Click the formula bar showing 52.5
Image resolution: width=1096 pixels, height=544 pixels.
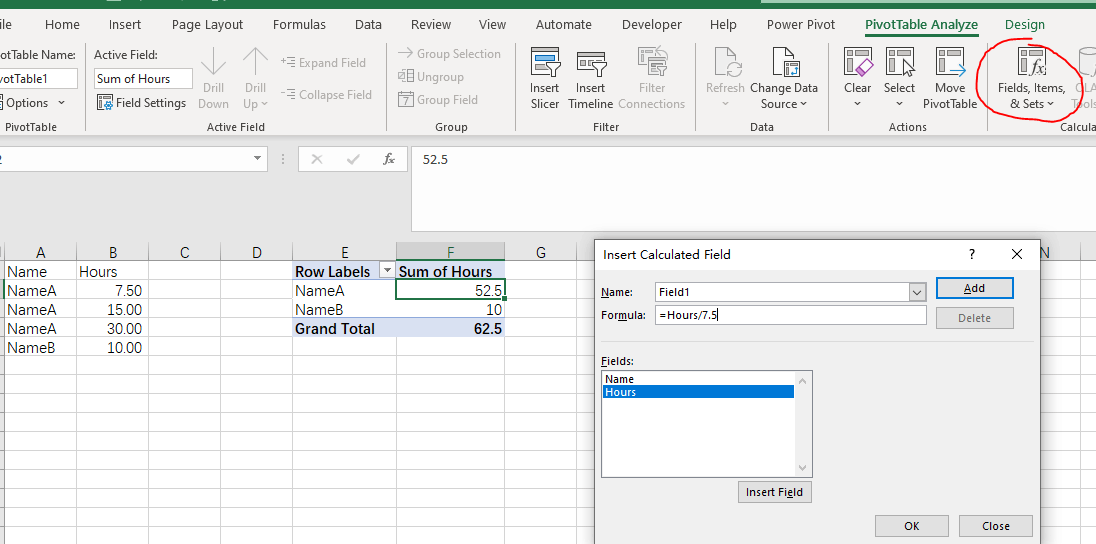point(754,189)
